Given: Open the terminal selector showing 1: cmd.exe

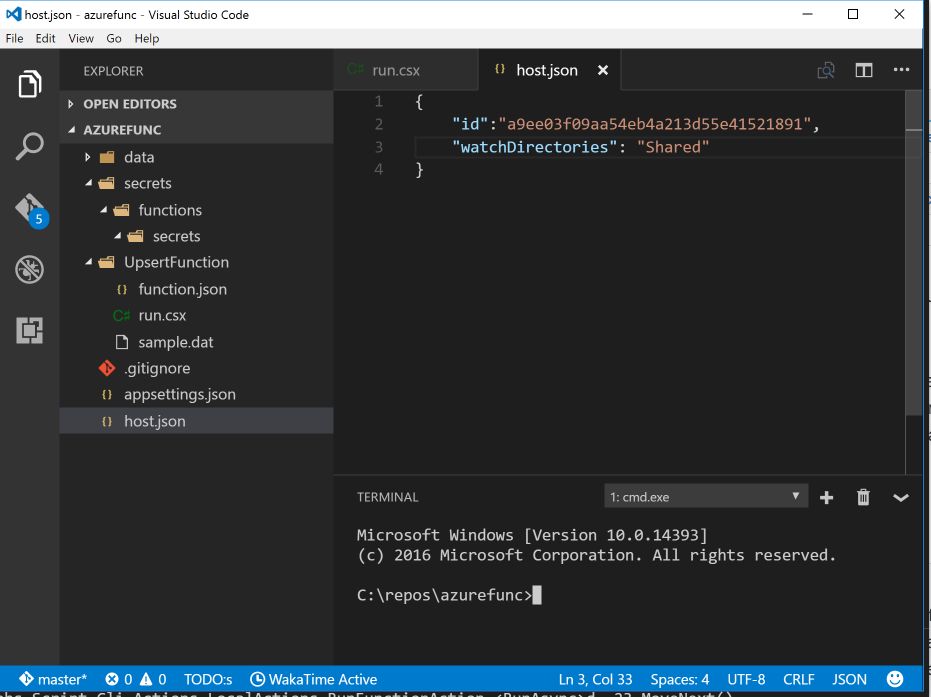Looking at the screenshot, I should (x=705, y=495).
